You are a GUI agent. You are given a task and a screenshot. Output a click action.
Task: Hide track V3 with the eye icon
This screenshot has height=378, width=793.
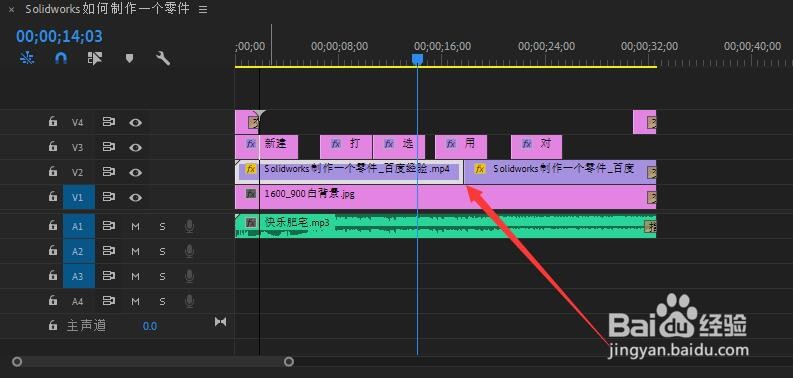(x=135, y=148)
